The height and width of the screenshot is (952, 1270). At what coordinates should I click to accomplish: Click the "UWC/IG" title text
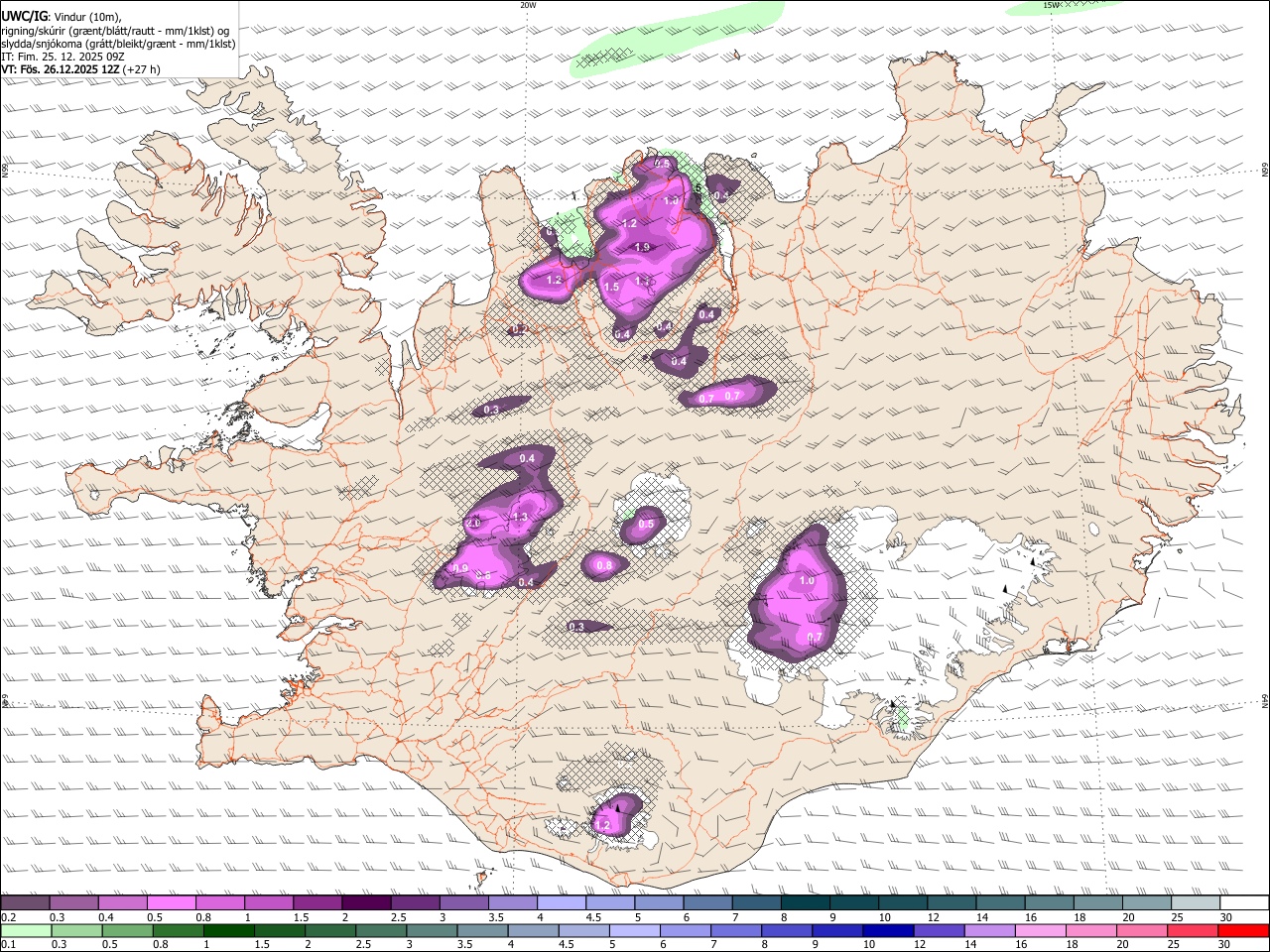[x=24, y=16]
